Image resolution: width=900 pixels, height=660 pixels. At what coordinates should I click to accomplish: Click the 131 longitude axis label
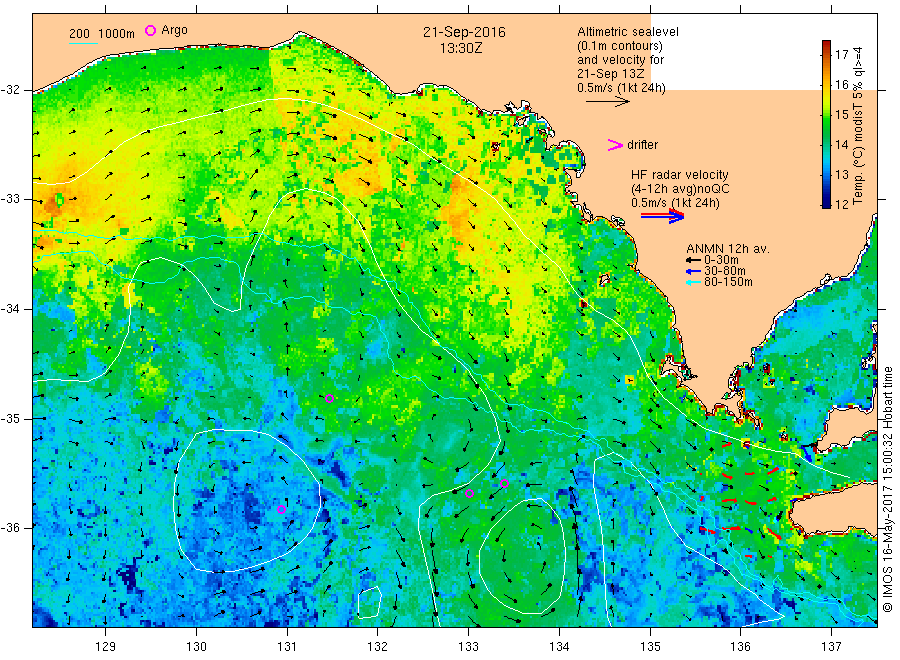tap(287, 646)
